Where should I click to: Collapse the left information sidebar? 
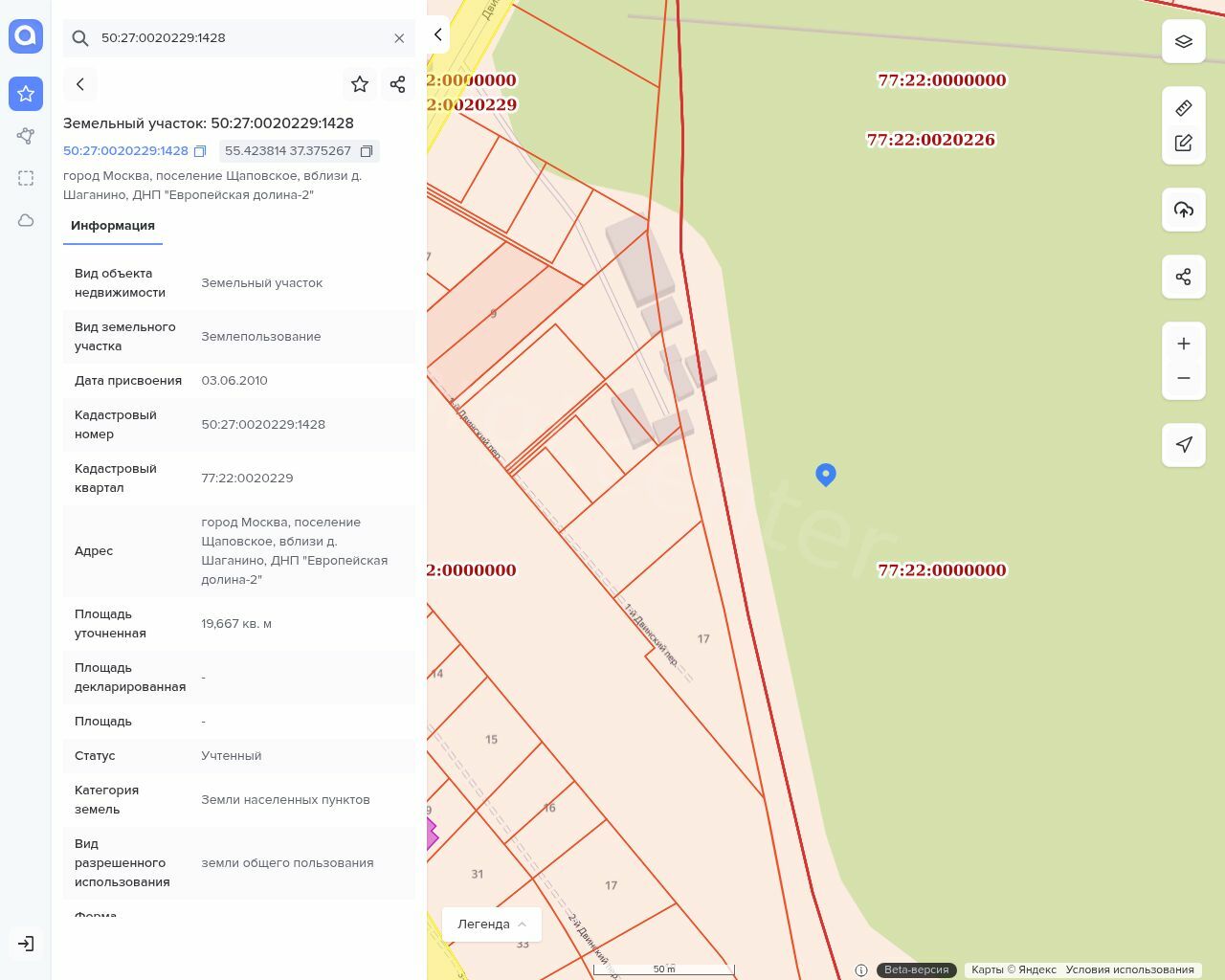pos(438,34)
